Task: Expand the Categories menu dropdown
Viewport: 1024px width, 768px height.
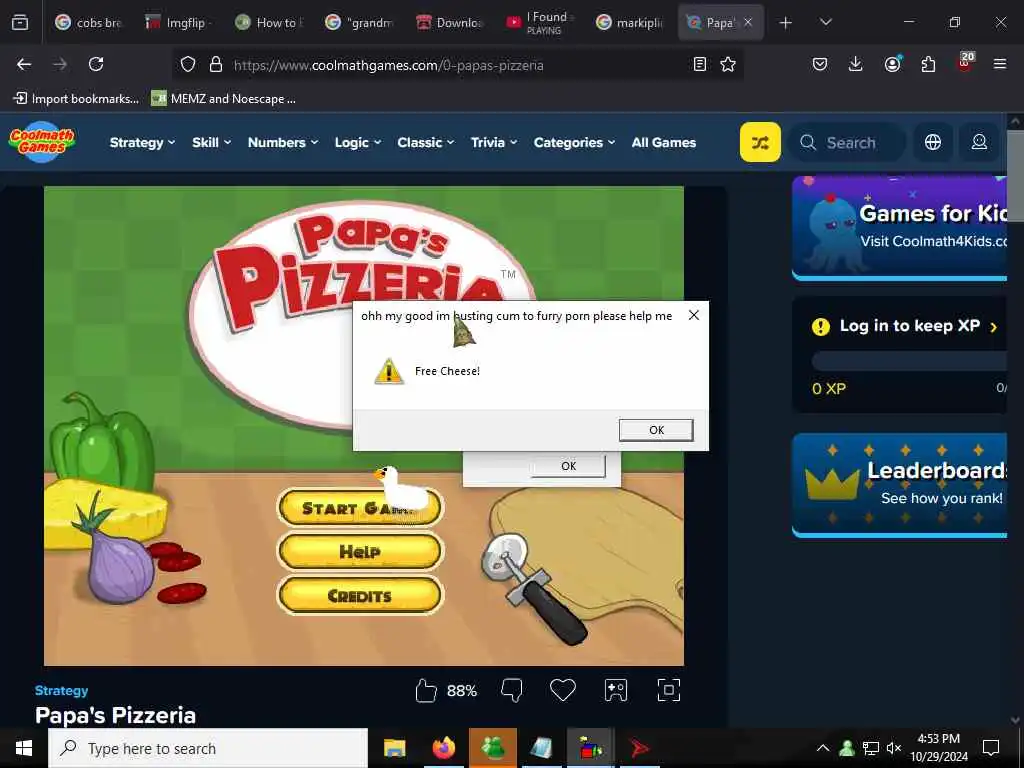Action: (574, 142)
